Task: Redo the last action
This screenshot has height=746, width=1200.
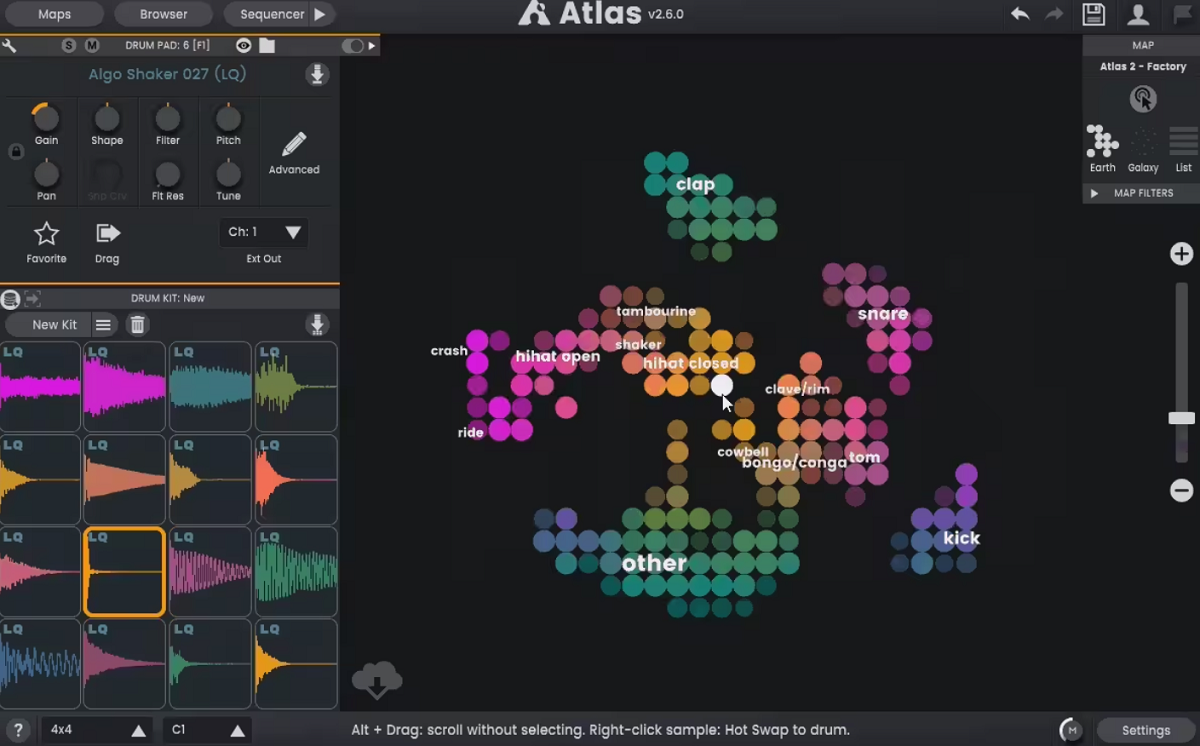Action: 1054,14
